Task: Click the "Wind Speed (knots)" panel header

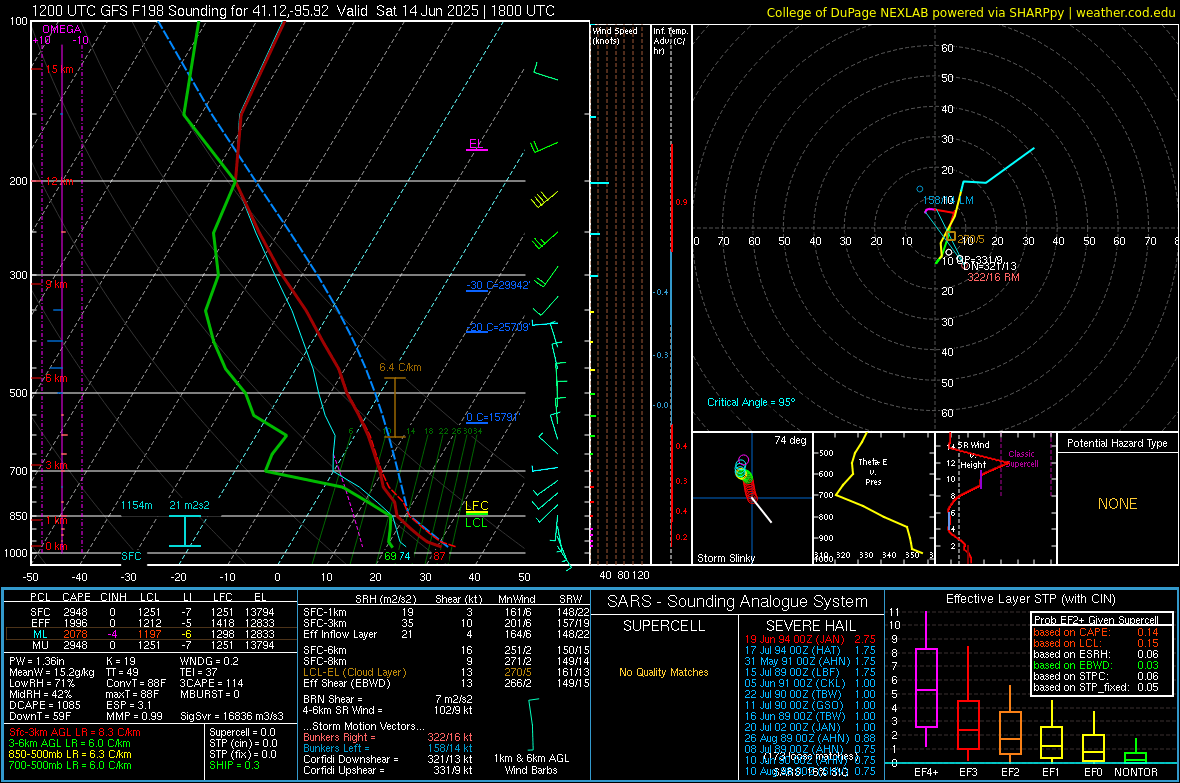Action: (x=615, y=35)
